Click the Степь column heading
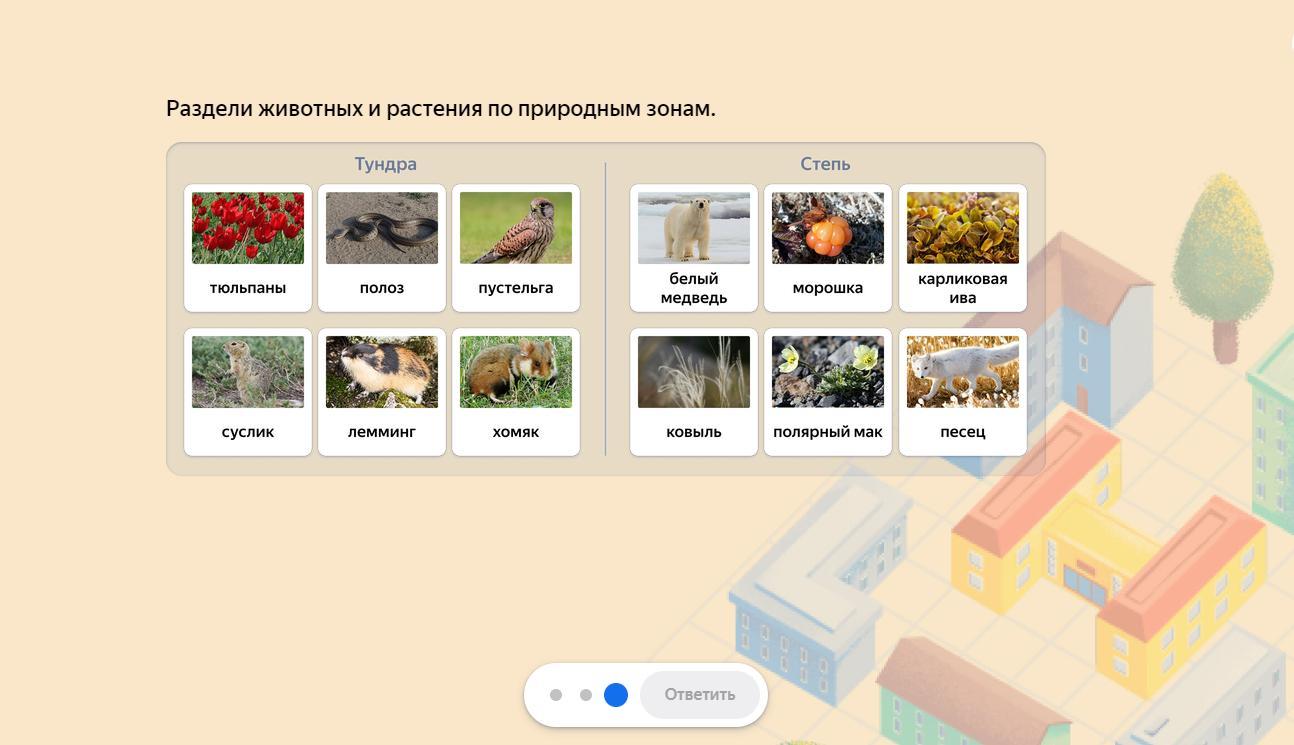Viewport: 1294px width, 745px height. (825, 164)
